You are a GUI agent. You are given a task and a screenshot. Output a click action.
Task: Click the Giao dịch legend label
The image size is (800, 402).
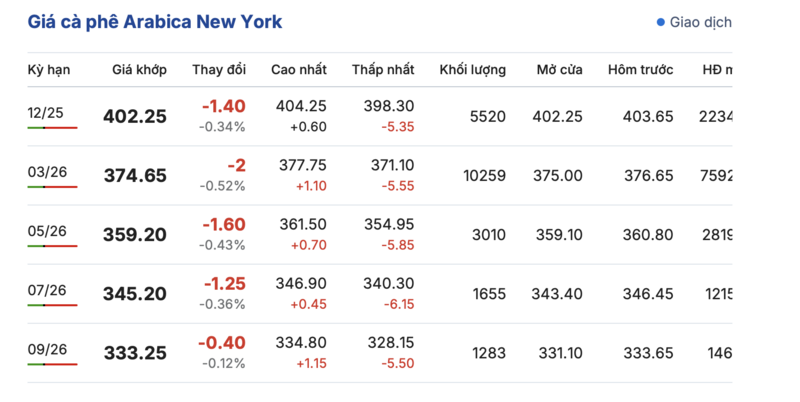(x=700, y=22)
